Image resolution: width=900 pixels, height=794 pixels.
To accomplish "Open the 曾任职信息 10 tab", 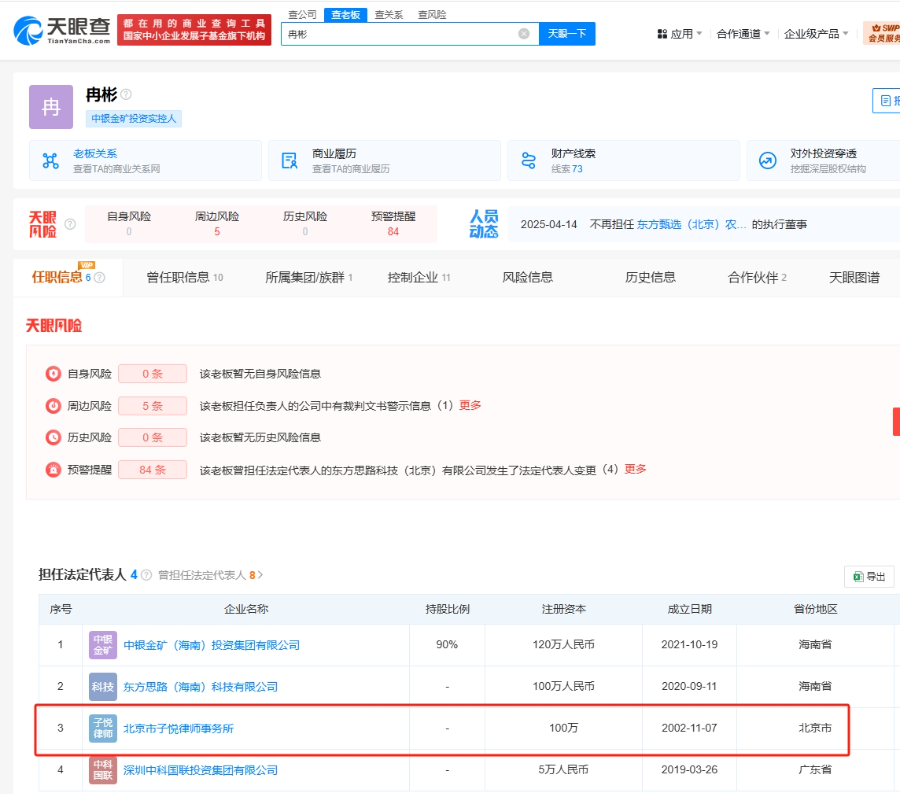I will pyautogui.click(x=185, y=278).
